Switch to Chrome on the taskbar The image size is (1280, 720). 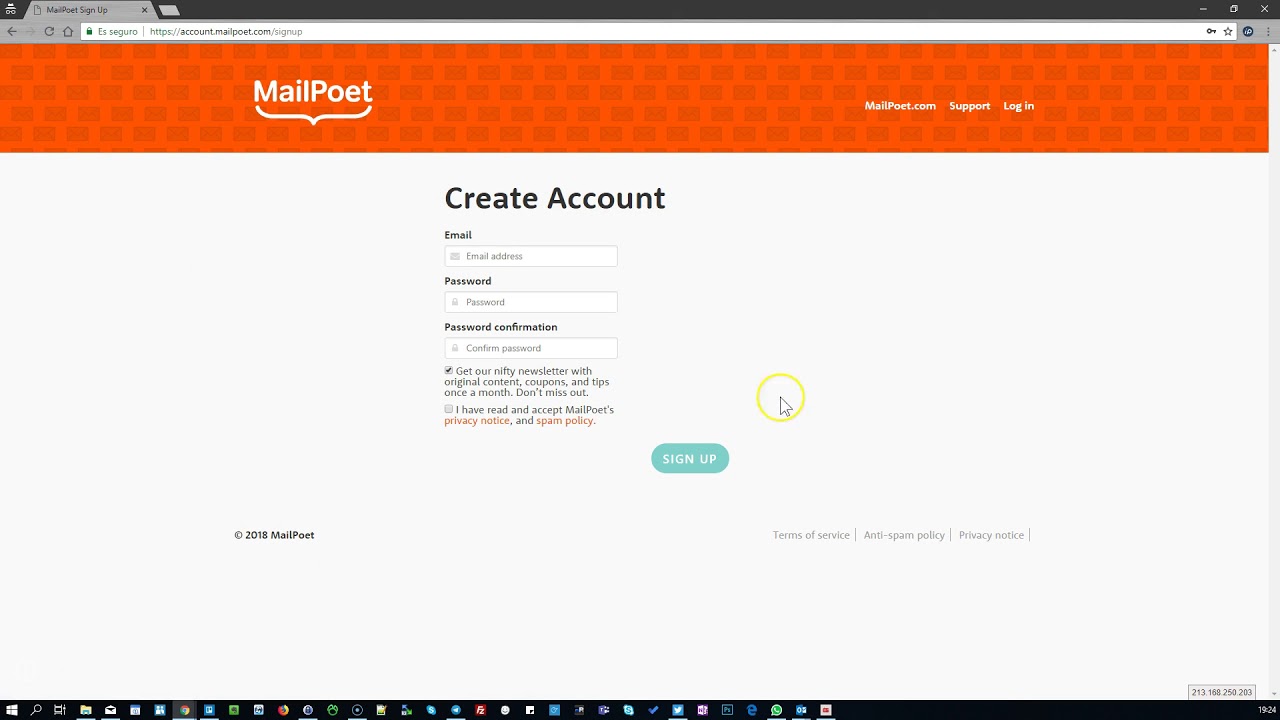(x=184, y=710)
